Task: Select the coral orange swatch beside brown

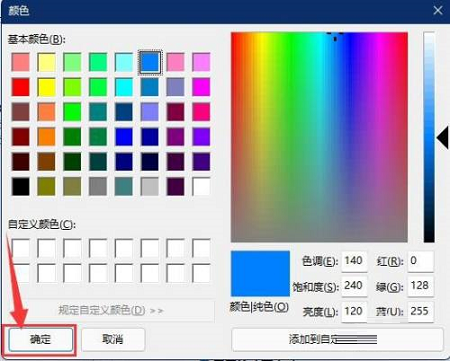Action: point(46,112)
